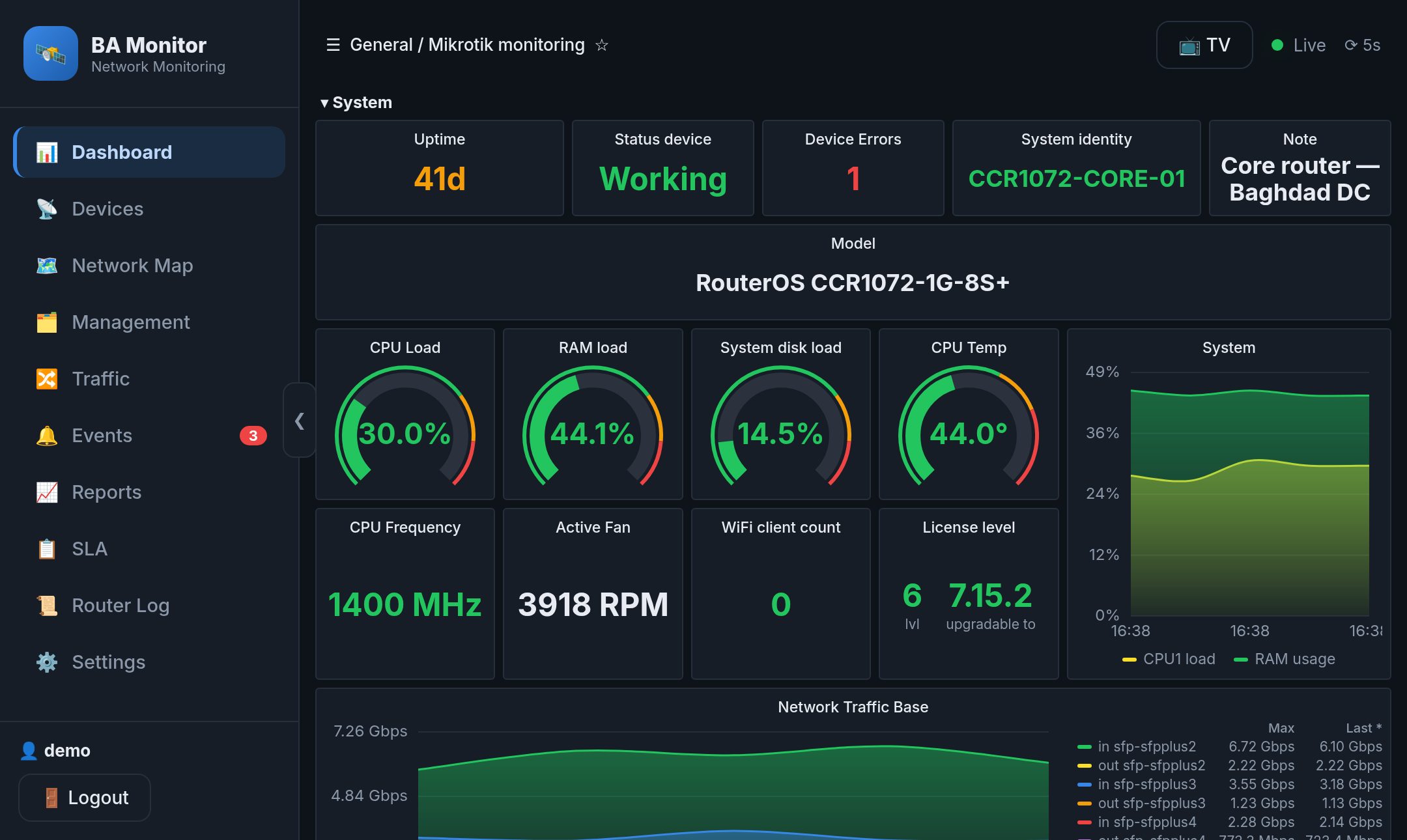Click the Core router — Baghdad DC note
The width and height of the screenshot is (1407, 840).
click(x=1300, y=179)
